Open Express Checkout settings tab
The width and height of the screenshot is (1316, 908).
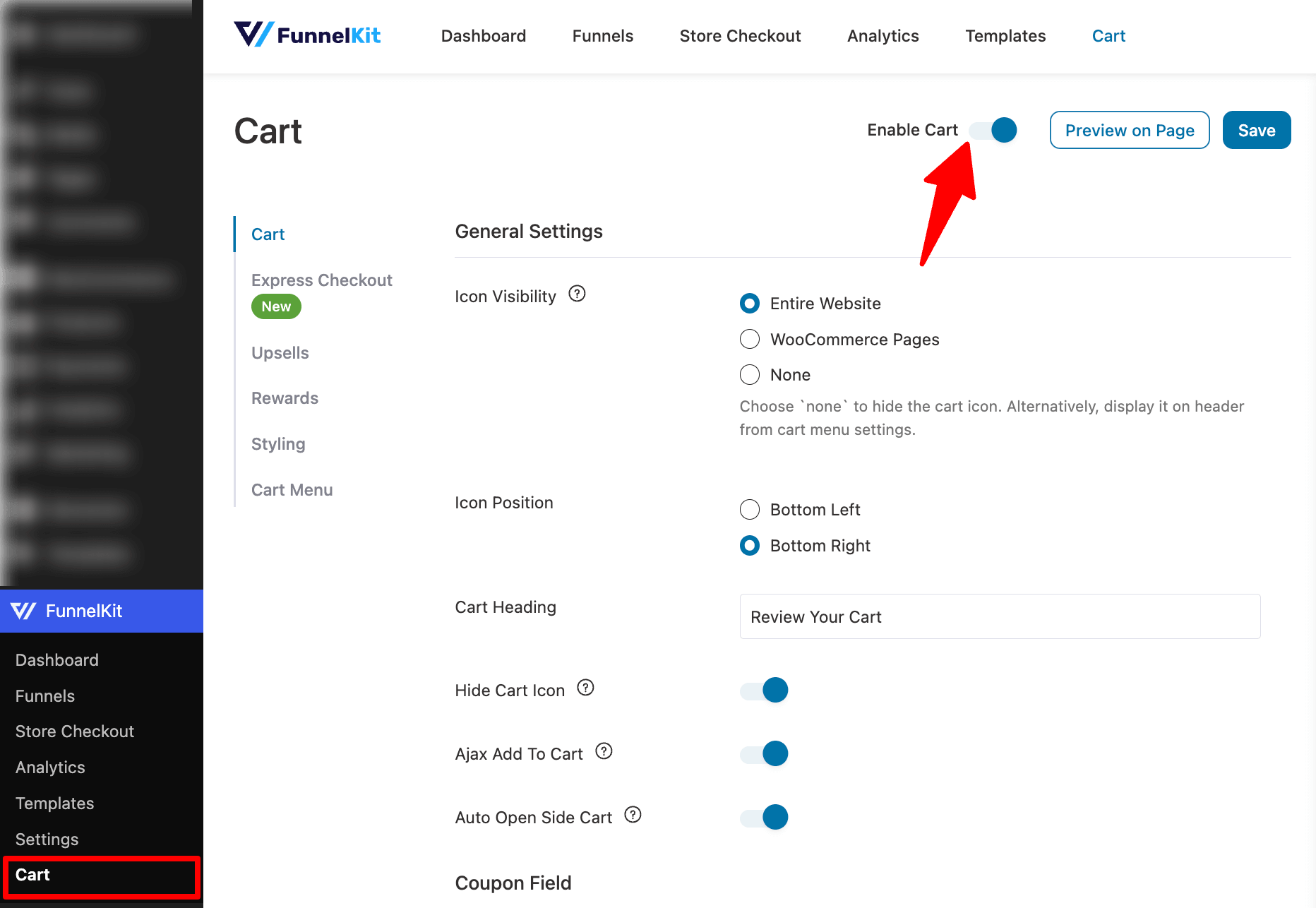click(x=322, y=280)
